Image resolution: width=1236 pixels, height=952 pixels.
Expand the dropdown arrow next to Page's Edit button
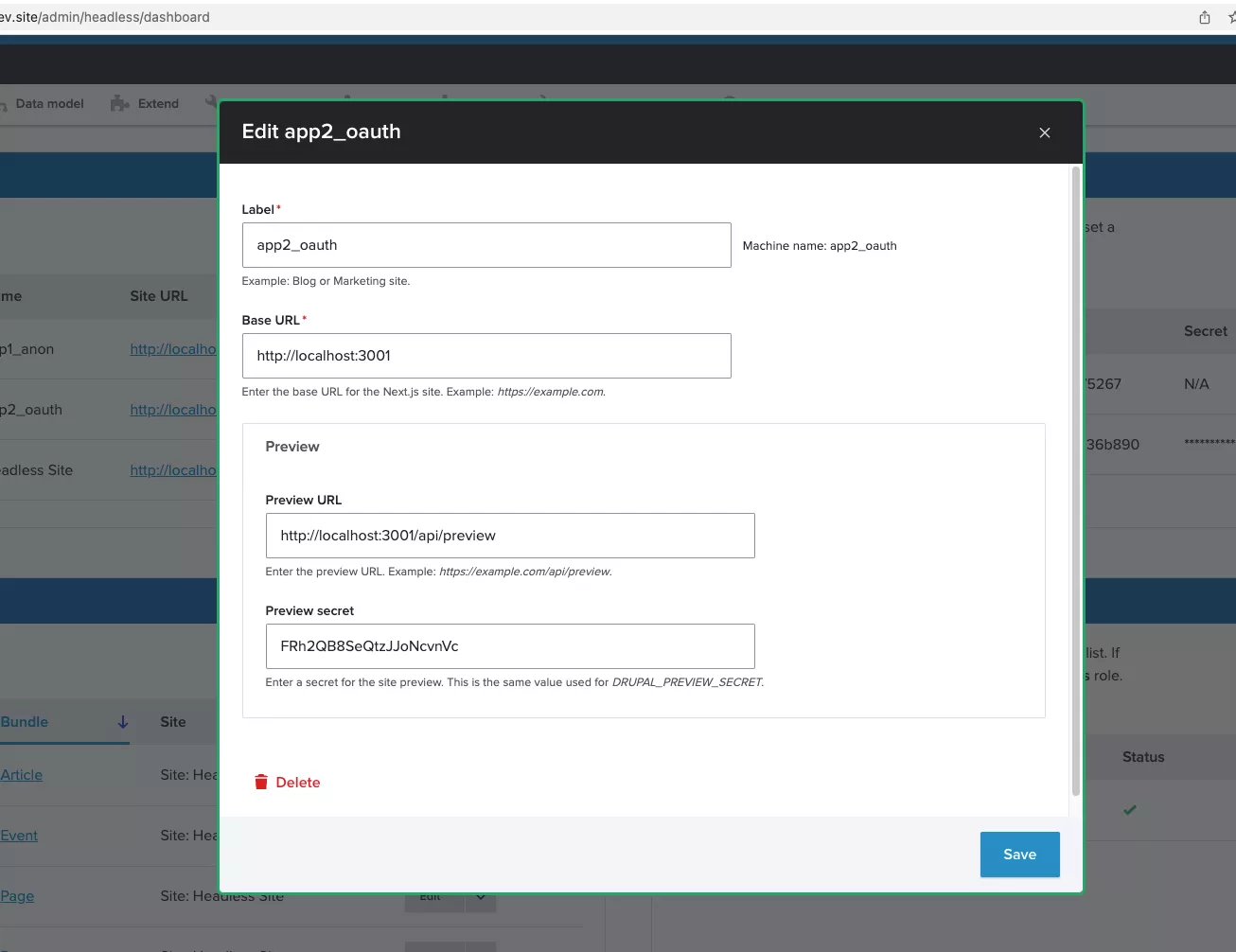point(481,897)
